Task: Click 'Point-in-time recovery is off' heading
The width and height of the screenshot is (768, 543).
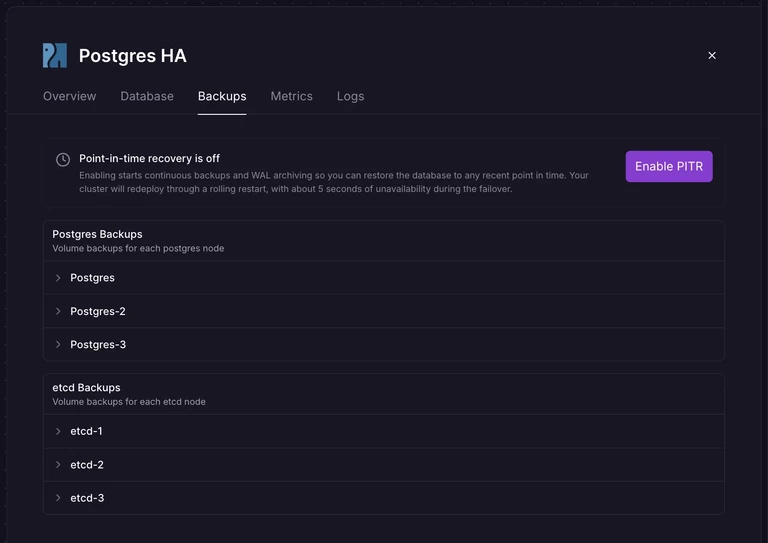Action: coord(149,159)
